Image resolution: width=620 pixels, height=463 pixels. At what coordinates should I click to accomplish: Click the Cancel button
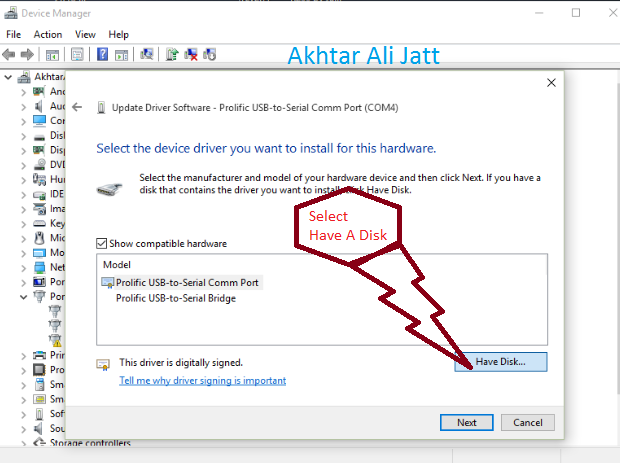527,423
